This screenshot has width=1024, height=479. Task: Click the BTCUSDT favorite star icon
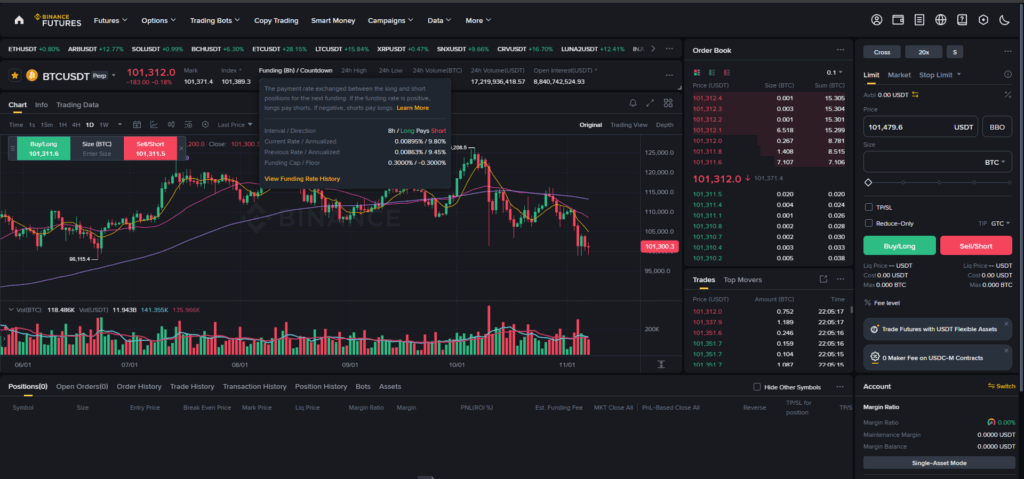[x=15, y=75]
